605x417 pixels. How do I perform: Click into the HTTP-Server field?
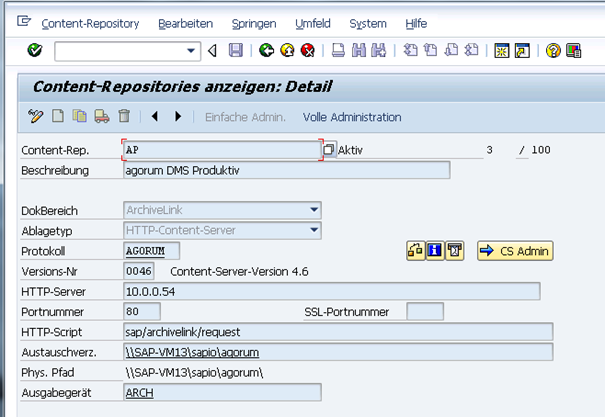[332, 291]
